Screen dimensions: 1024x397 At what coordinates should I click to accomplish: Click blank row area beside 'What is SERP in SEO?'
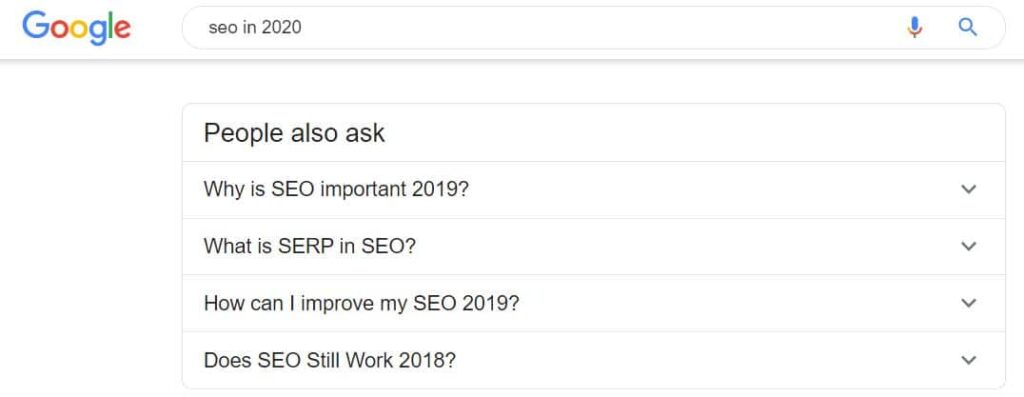(686, 246)
